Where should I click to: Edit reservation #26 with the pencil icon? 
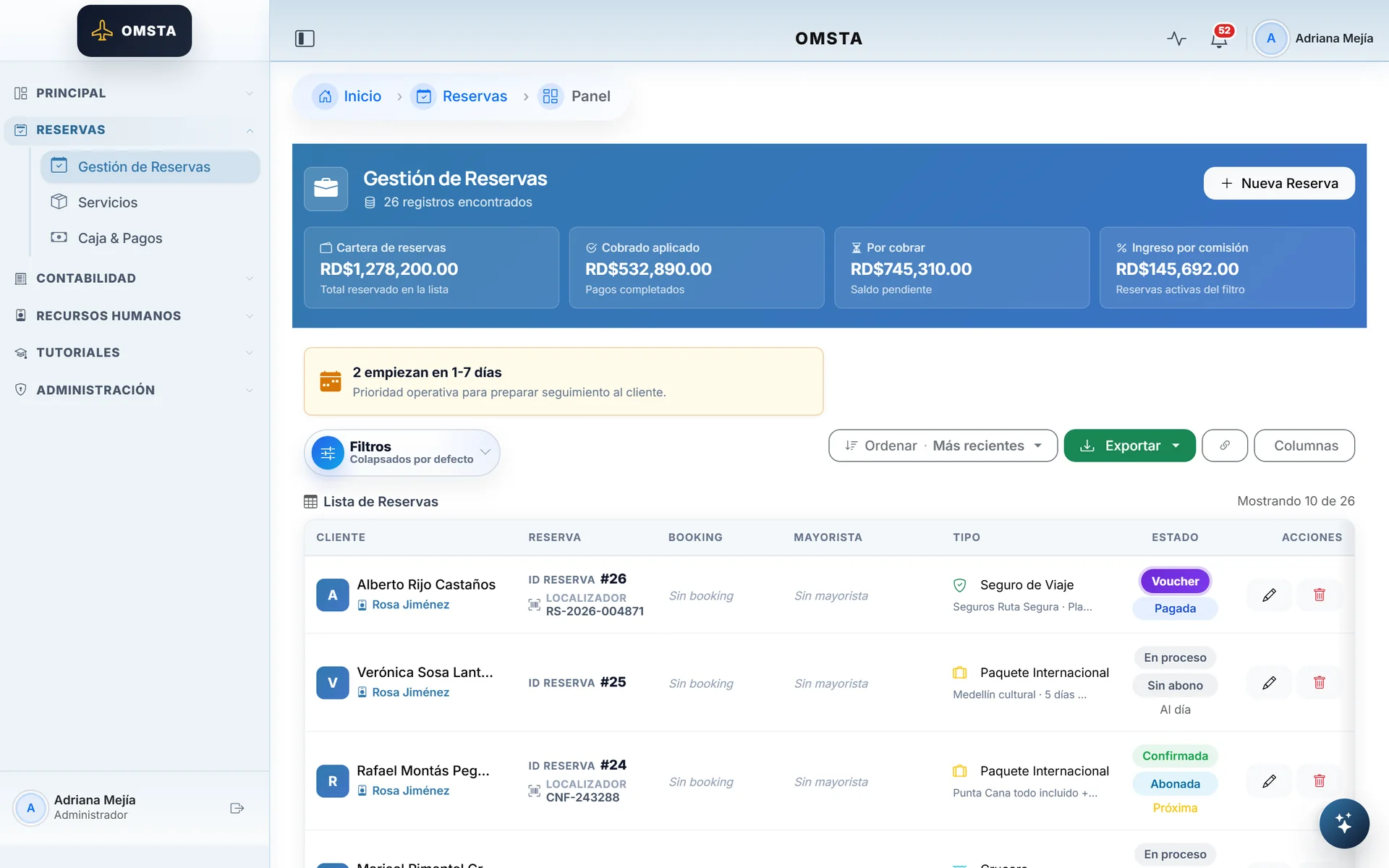[x=1269, y=595]
